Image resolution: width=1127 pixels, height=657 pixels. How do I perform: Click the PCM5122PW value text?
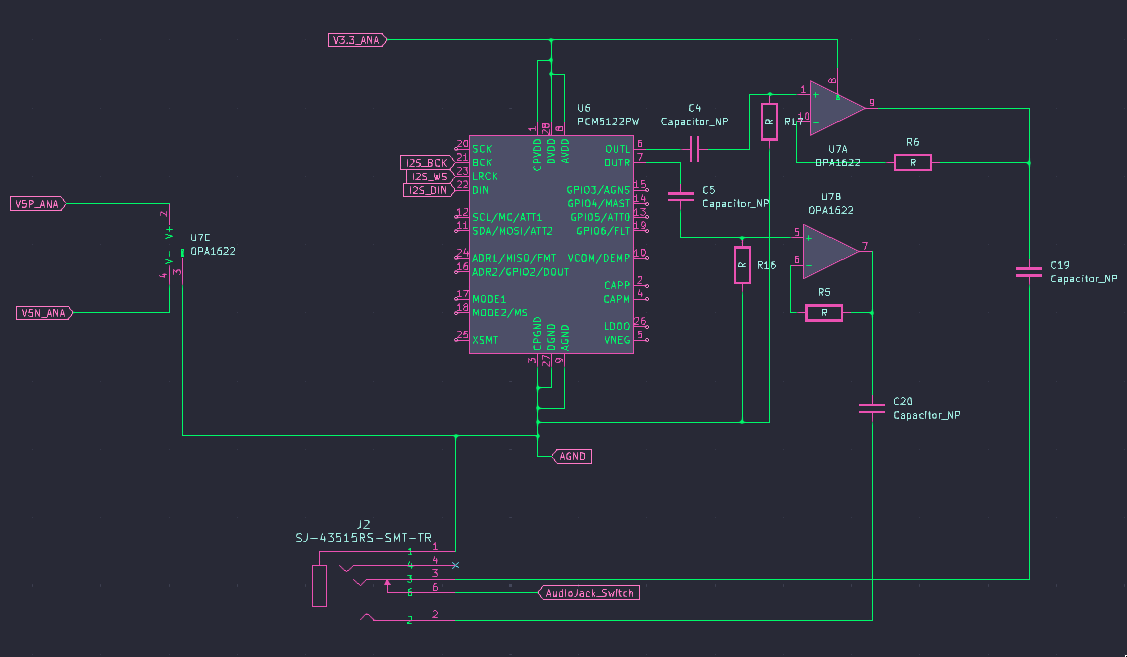coord(608,121)
